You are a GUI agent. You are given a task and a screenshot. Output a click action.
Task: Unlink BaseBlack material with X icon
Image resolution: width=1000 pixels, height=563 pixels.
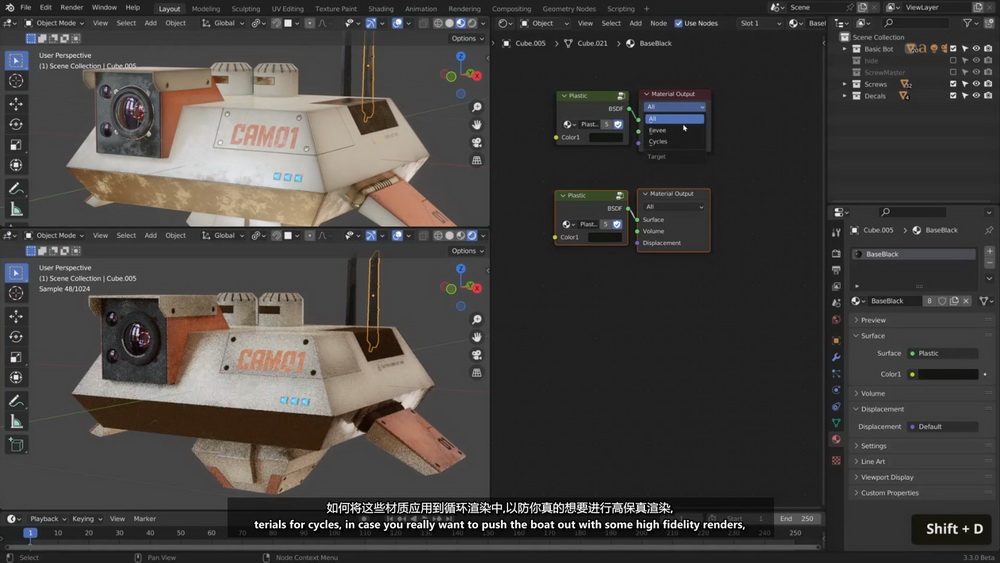tap(966, 301)
